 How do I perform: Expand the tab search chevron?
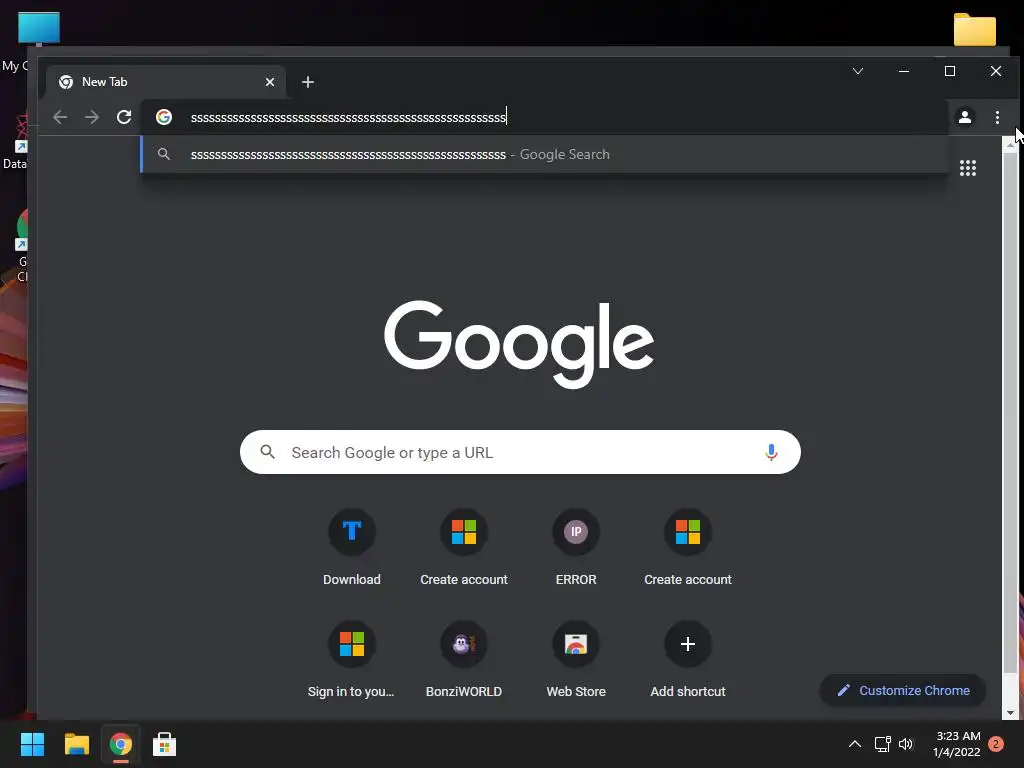[858, 71]
